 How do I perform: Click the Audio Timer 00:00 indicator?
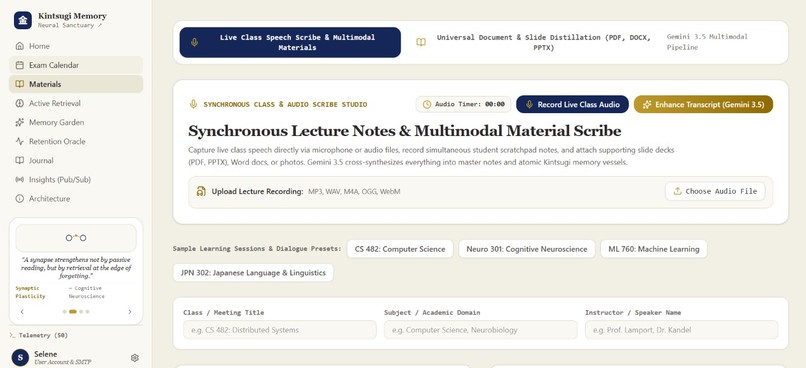463,104
